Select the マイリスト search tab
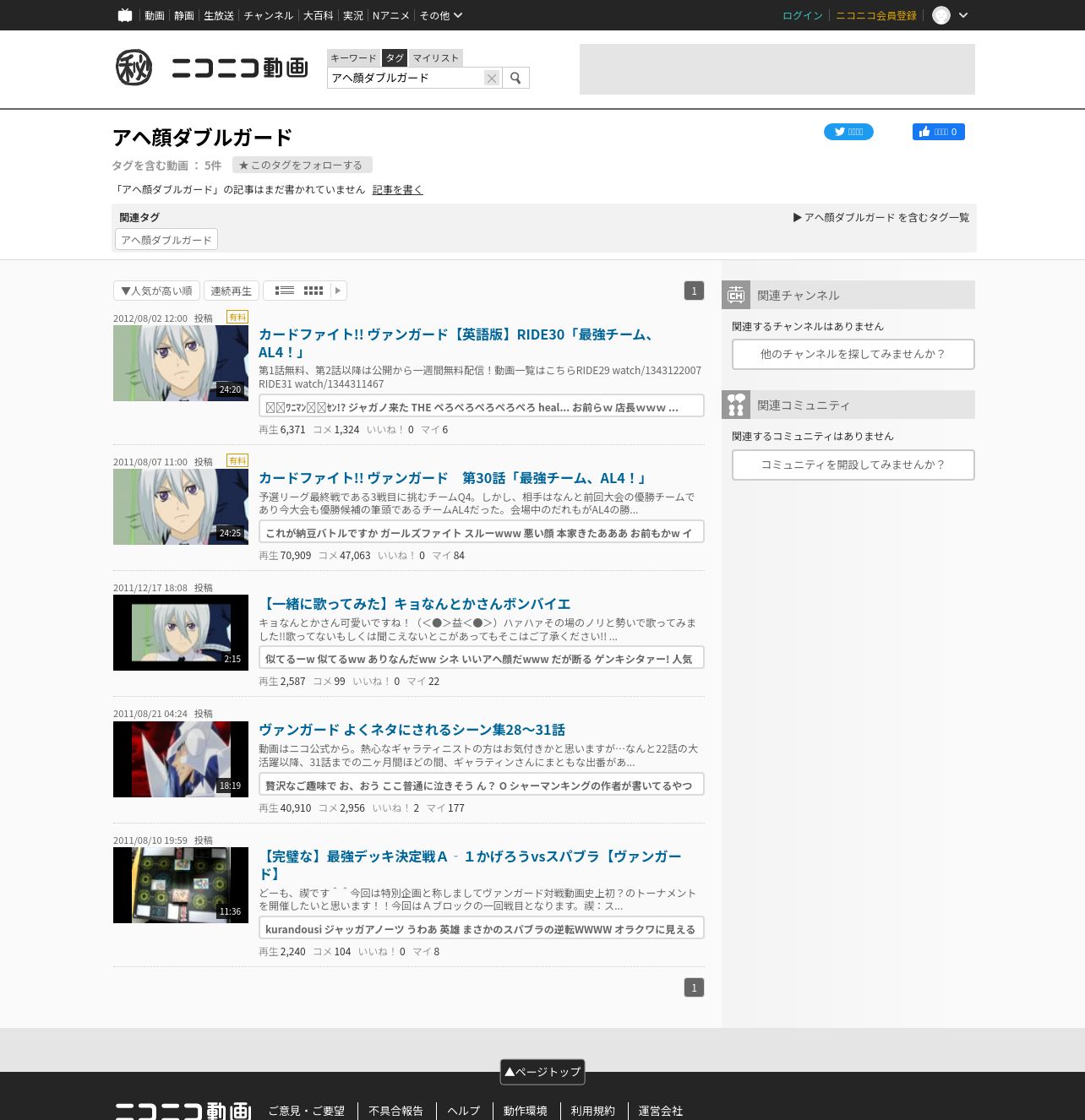 click(436, 57)
